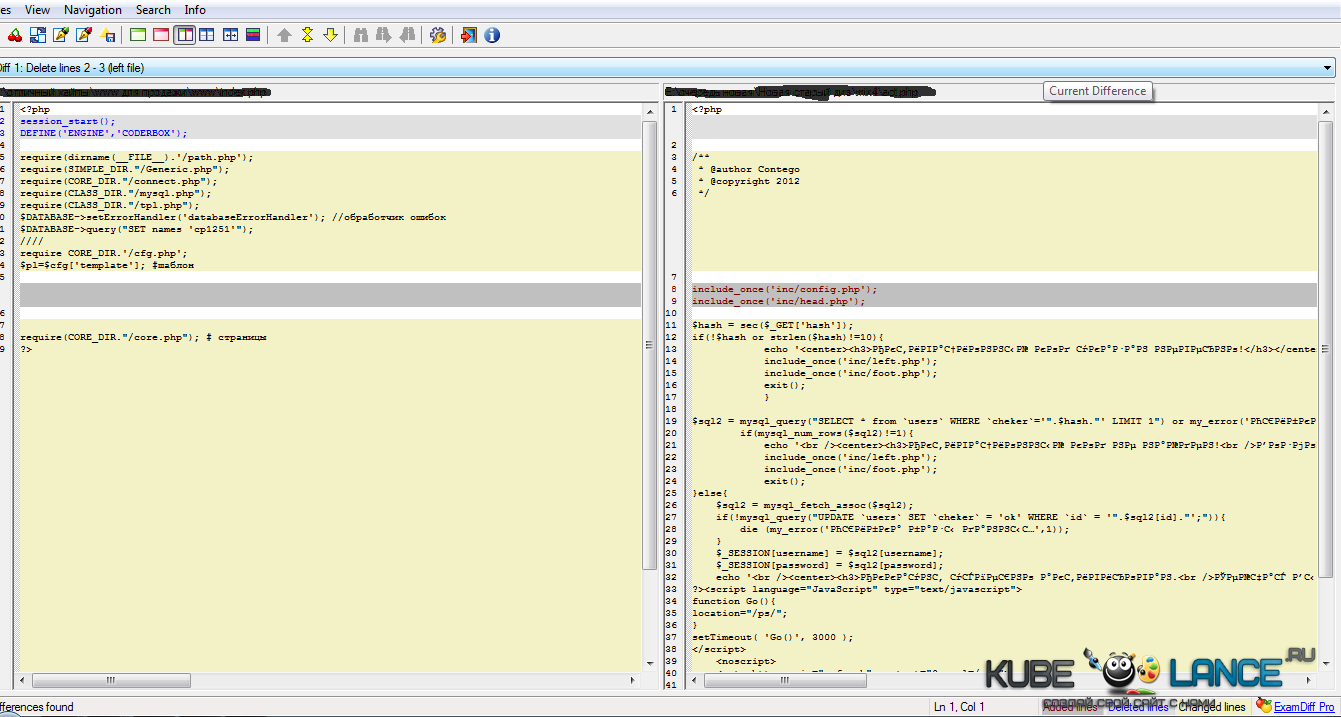Jump to the previous difference arrow
This screenshot has height=717, width=1341.
pos(284,35)
